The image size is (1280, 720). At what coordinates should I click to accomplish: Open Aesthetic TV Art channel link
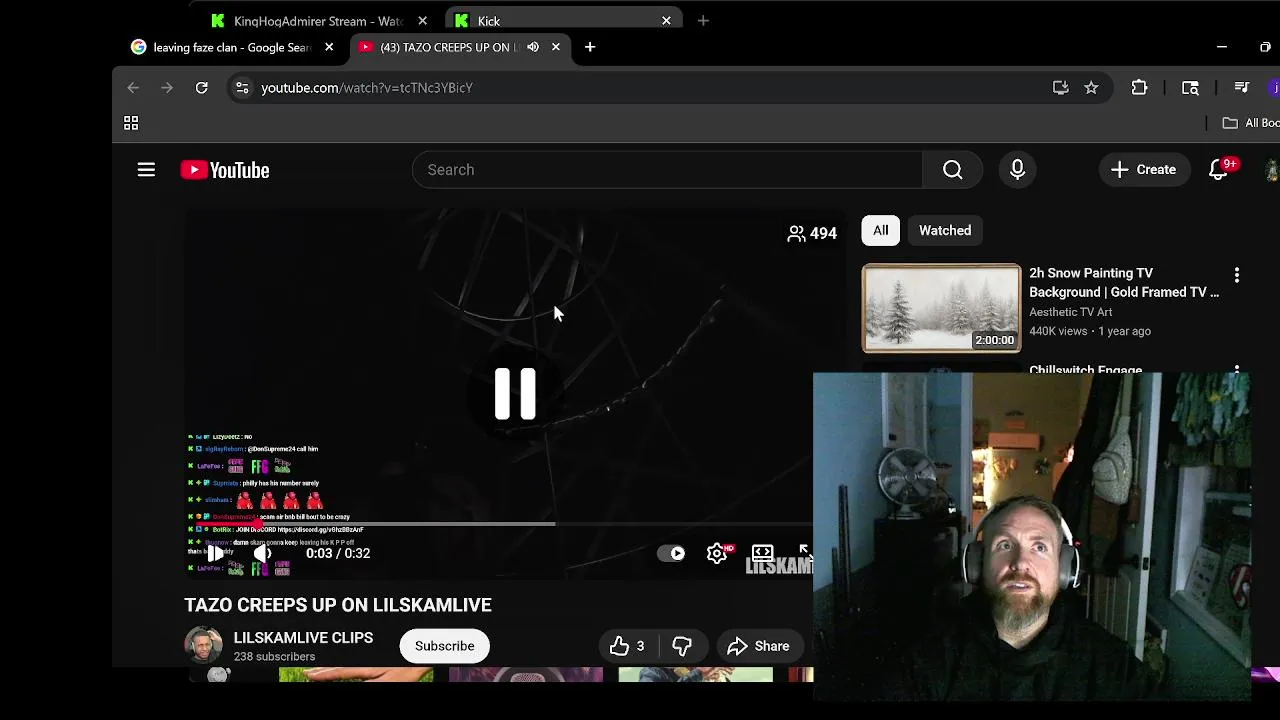click(x=1070, y=312)
